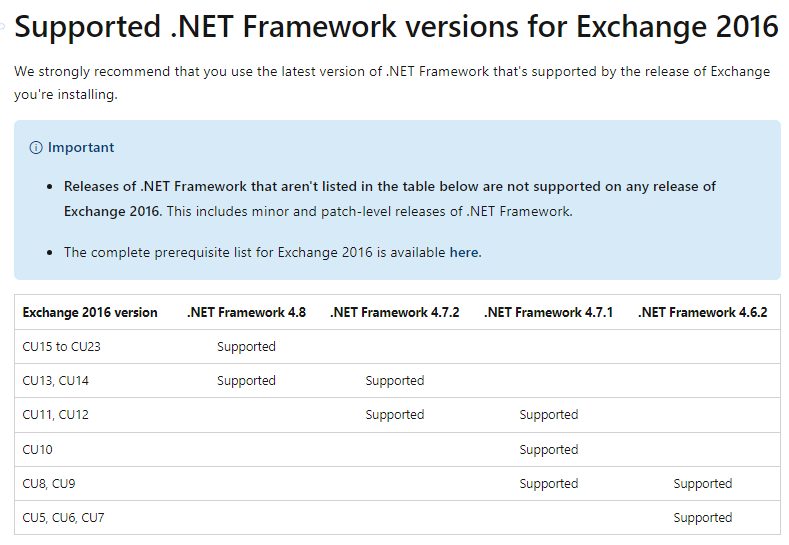This screenshot has height=545, width=789.
Task: Click the .NET Framework 4.7.1 column header
Action: tap(548, 313)
